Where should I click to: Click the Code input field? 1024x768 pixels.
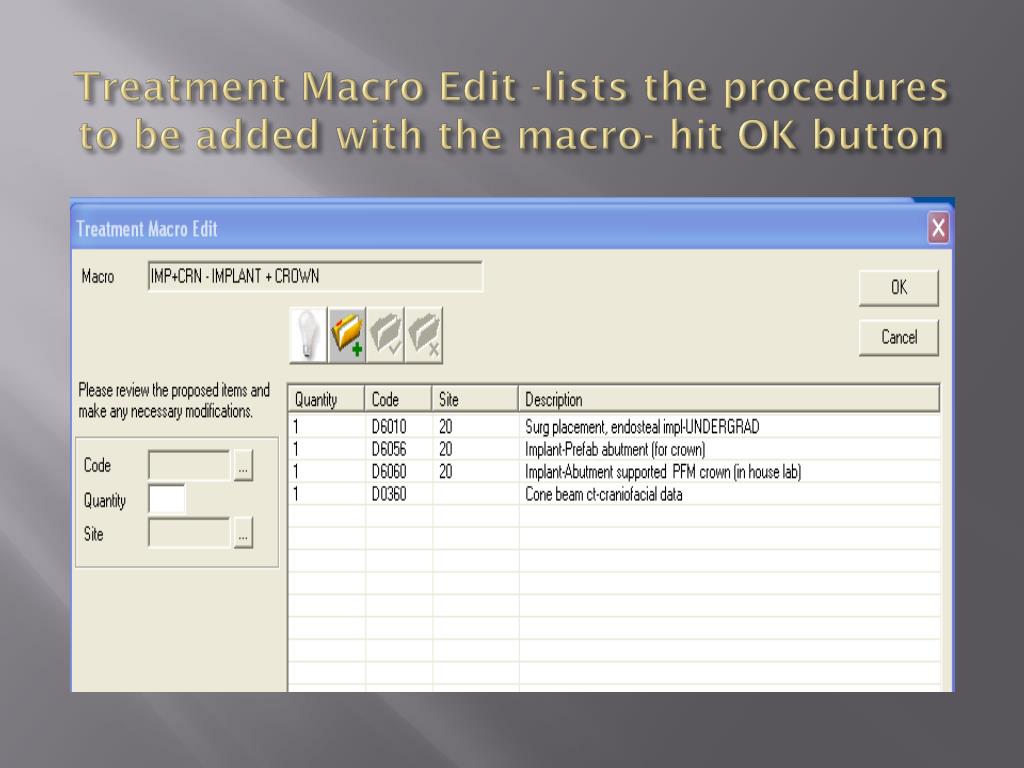[x=189, y=466]
